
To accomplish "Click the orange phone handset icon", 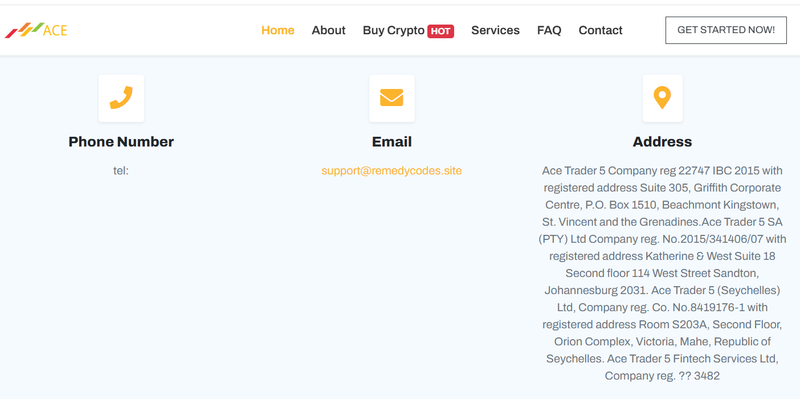I will click(x=121, y=97).
